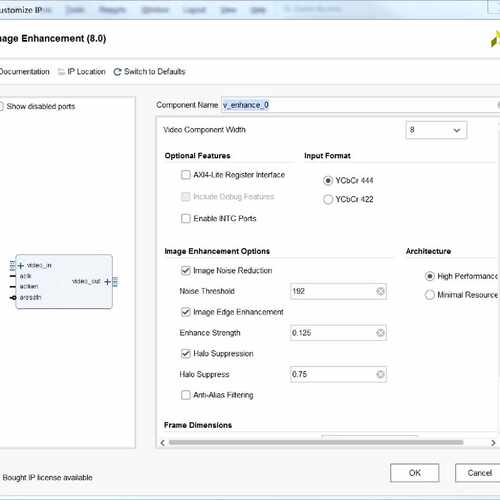Click the horizontal scrollbar track
This screenshot has height=500, width=500.
(x=316, y=443)
